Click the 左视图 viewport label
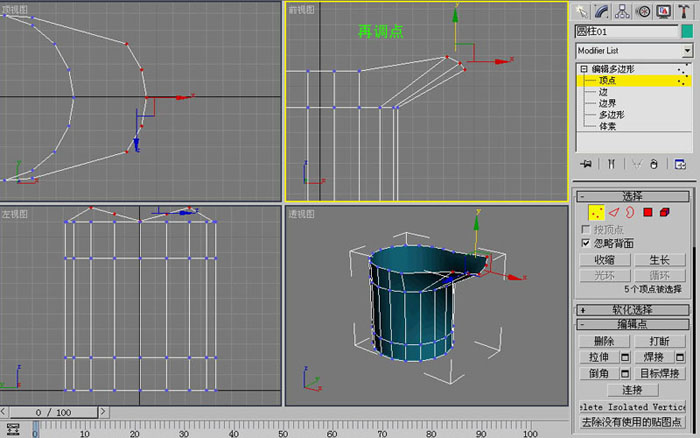The height and width of the screenshot is (438, 700). tap(15, 214)
